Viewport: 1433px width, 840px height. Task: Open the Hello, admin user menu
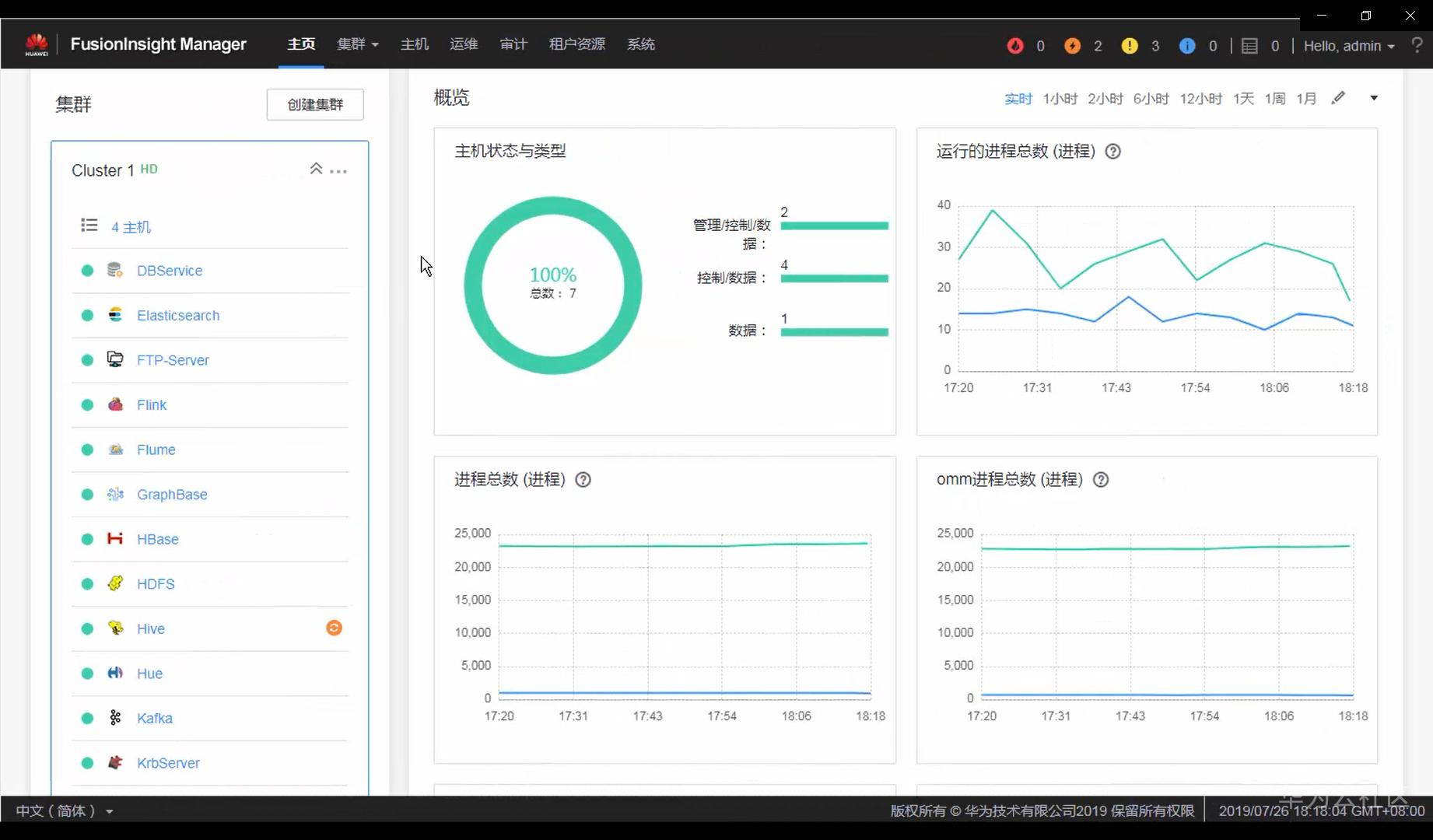pos(1349,46)
